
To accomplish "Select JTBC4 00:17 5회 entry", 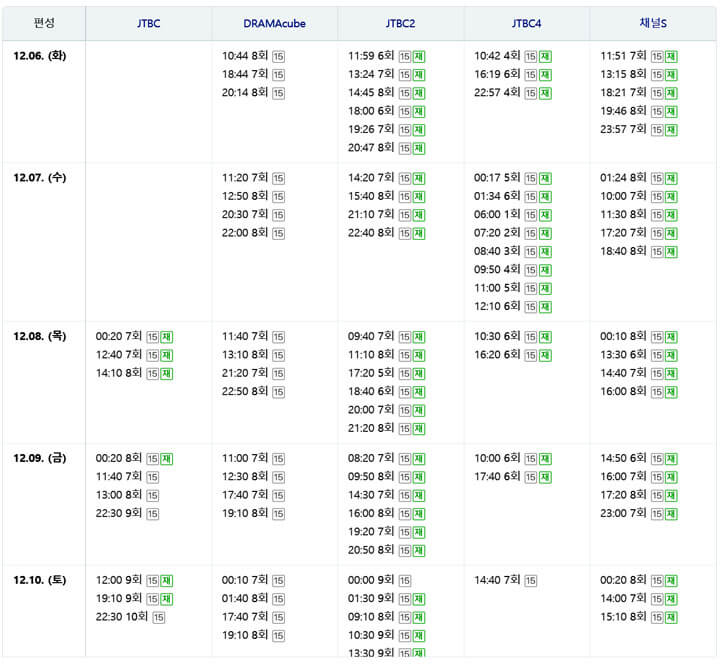I will tap(497, 178).
